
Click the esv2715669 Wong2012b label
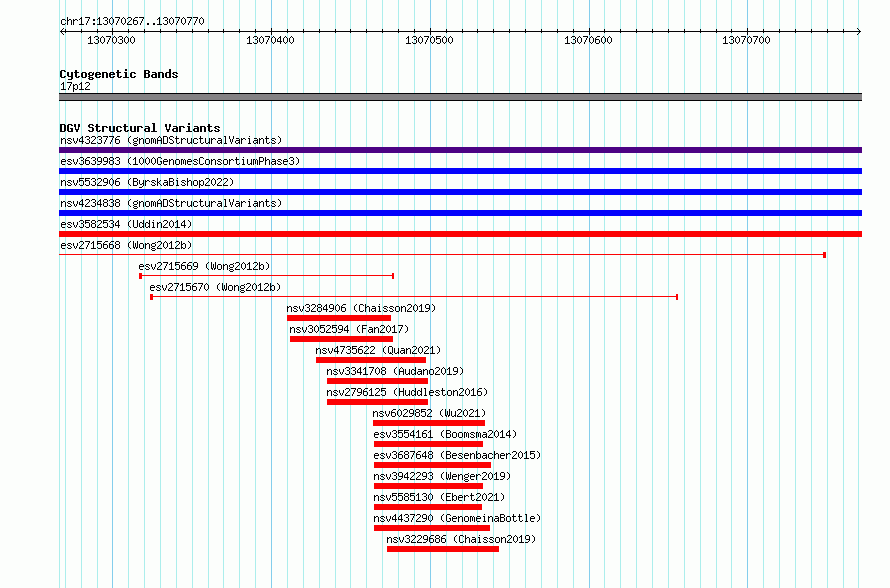point(204,266)
